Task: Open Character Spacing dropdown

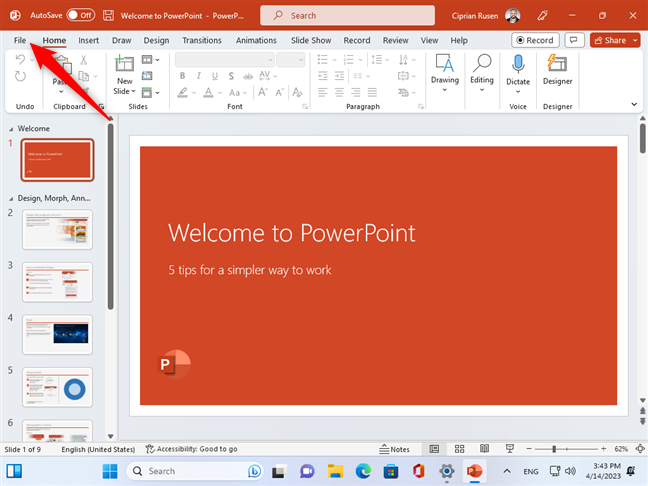Action: (268, 76)
